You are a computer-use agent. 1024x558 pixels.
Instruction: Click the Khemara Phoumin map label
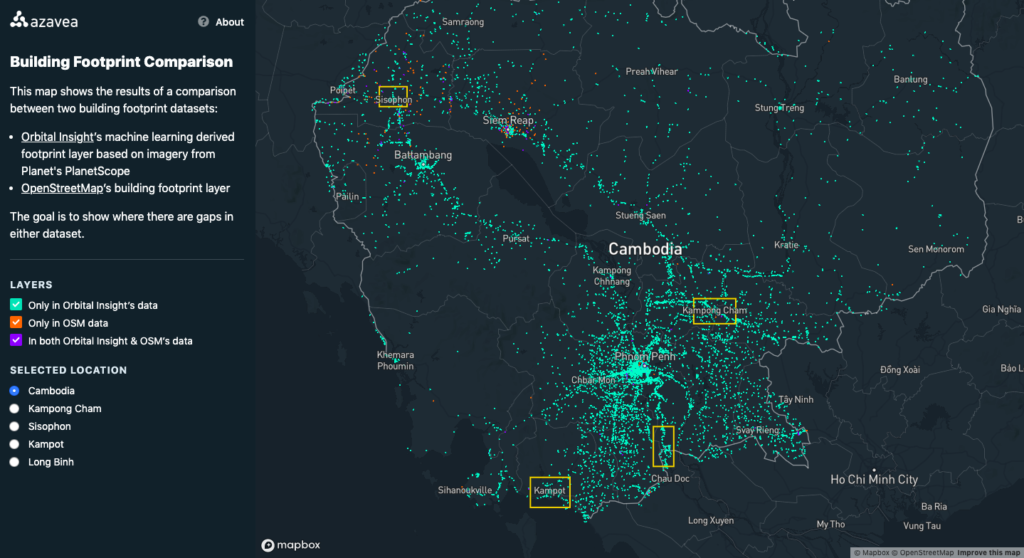pyautogui.click(x=395, y=360)
